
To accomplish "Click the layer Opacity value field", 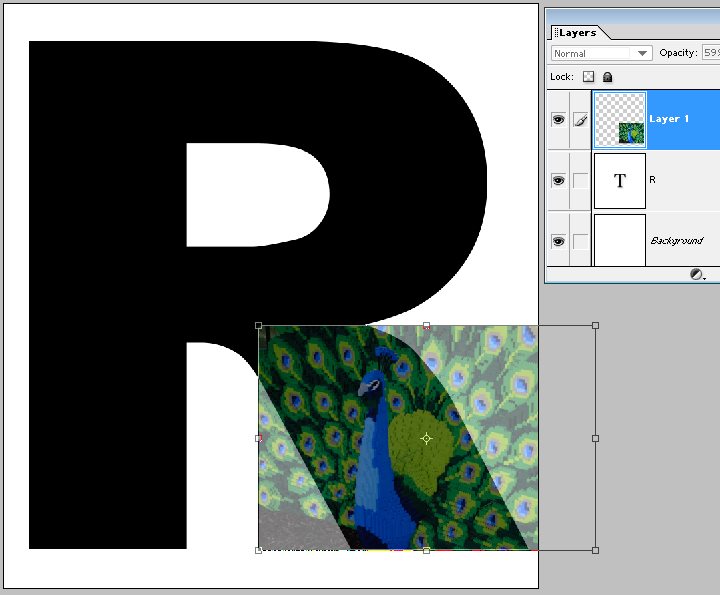I will point(711,53).
